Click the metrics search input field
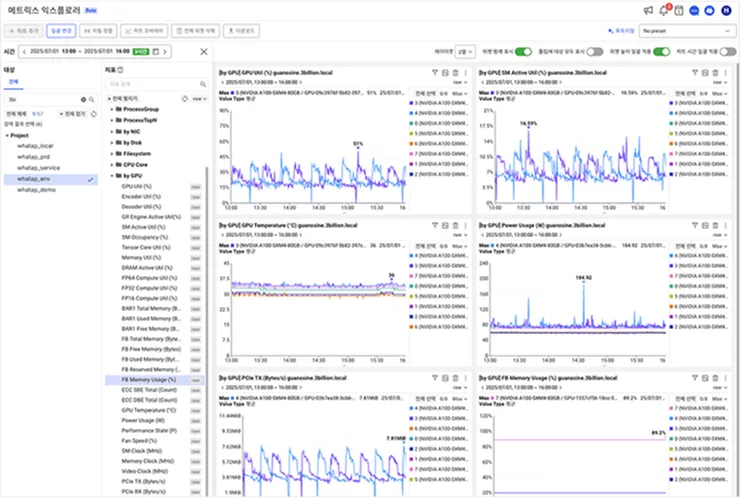Screen dimensions: 740x498 click(157, 84)
